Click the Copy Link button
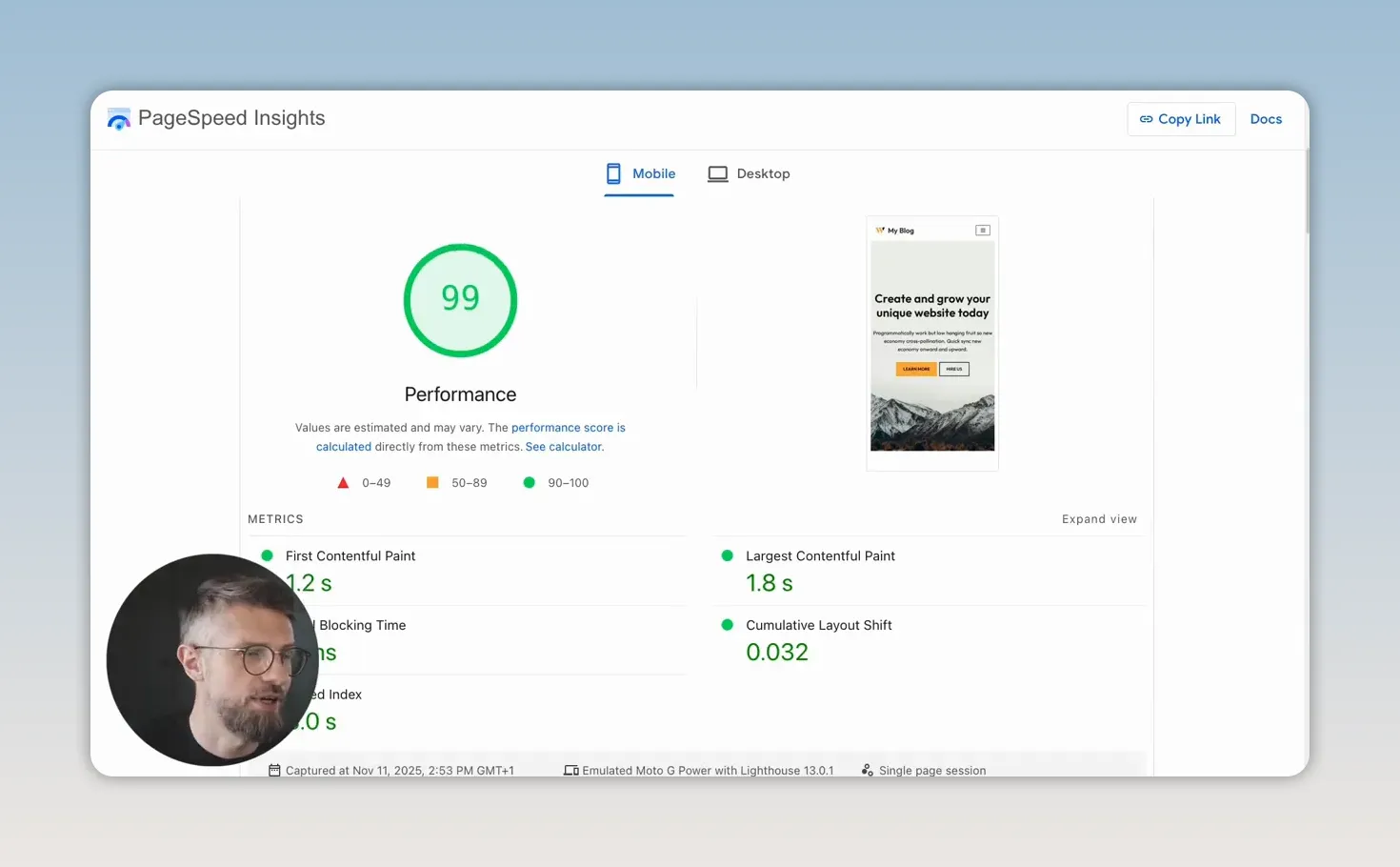The width and height of the screenshot is (1400, 867). point(1181,119)
